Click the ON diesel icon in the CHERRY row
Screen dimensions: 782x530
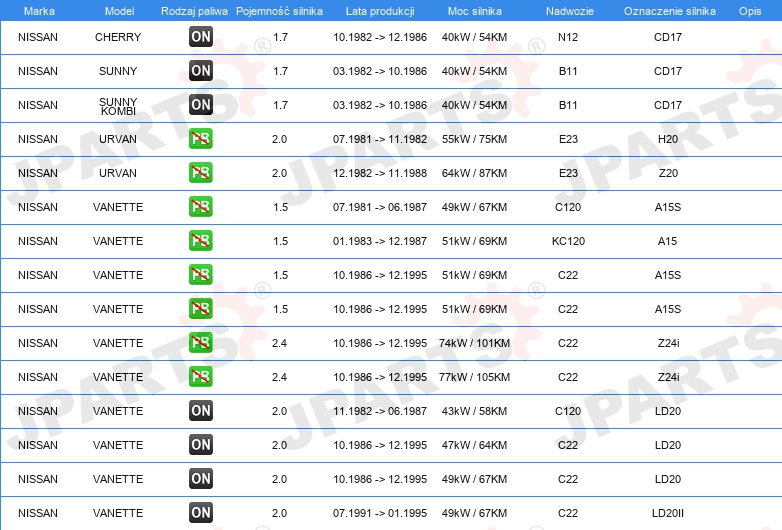pos(200,36)
